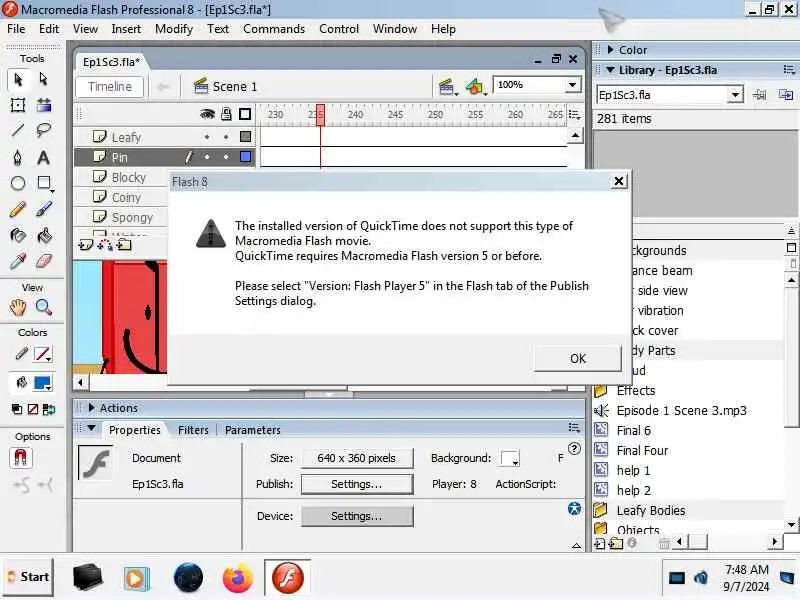Viewport: 800px width, 600px height.
Task: Toggle show all layers as outlines
Action: point(245,114)
